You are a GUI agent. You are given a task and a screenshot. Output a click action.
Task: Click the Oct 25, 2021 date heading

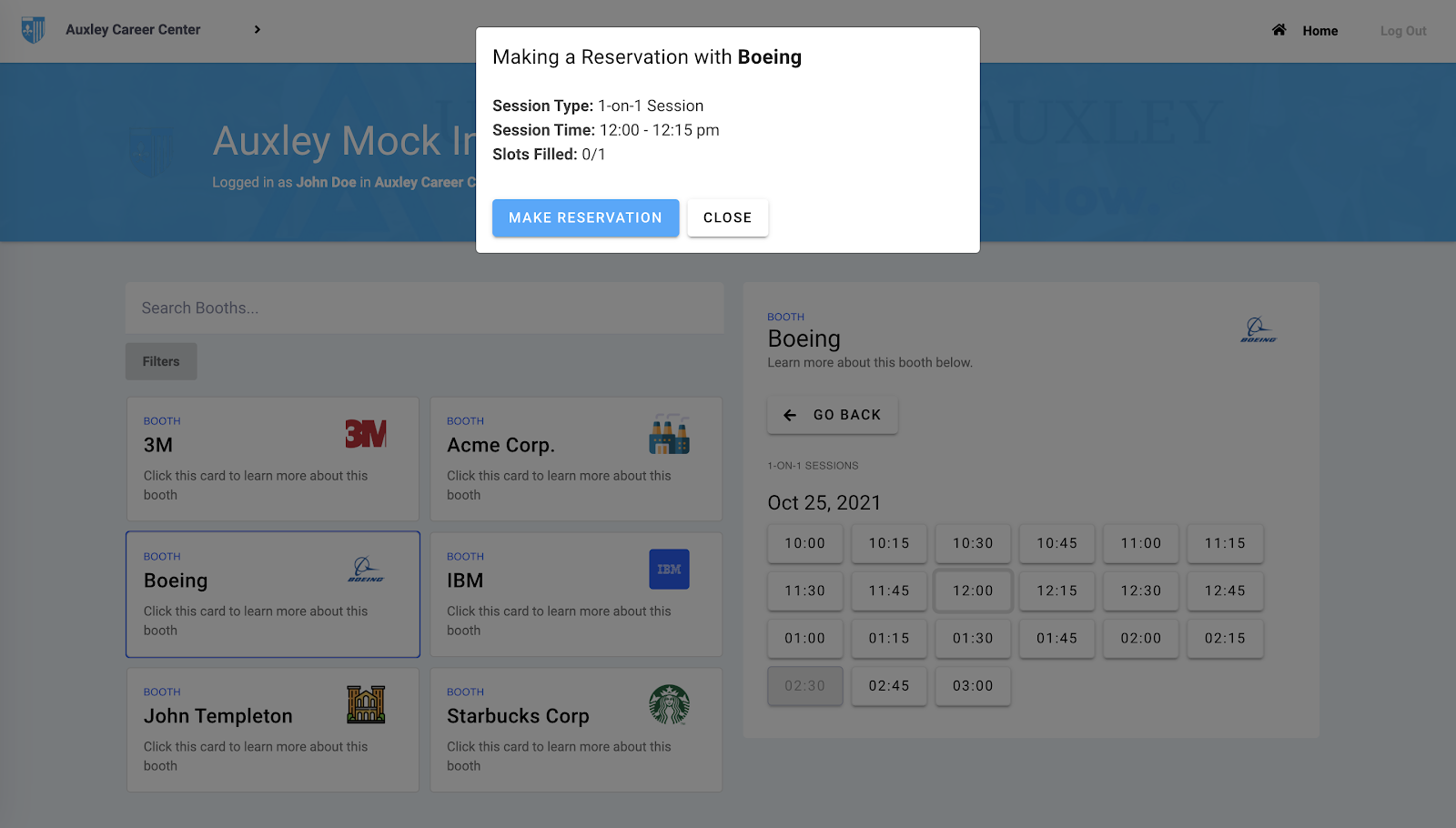[824, 503]
